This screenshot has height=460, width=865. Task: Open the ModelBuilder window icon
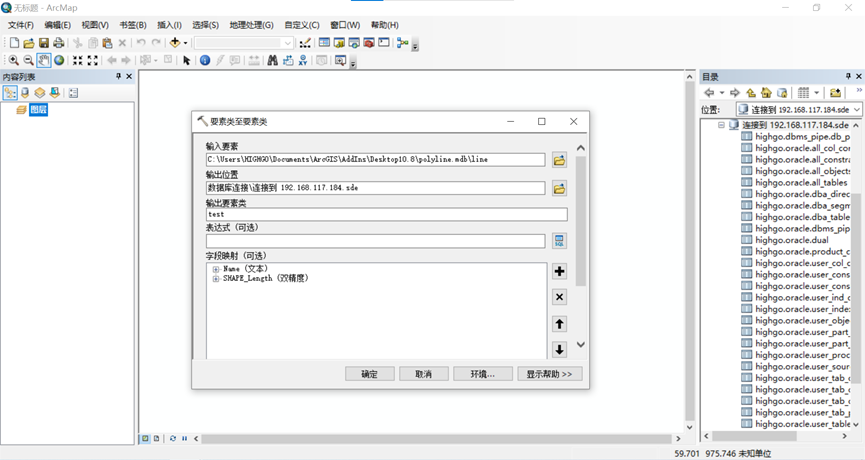403,43
